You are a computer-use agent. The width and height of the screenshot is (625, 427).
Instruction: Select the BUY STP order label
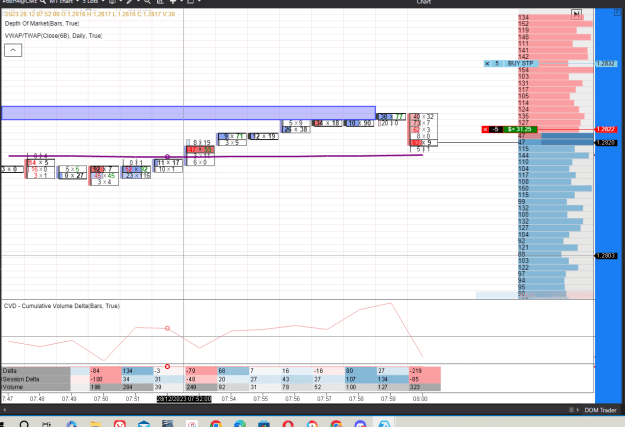[x=520, y=63]
